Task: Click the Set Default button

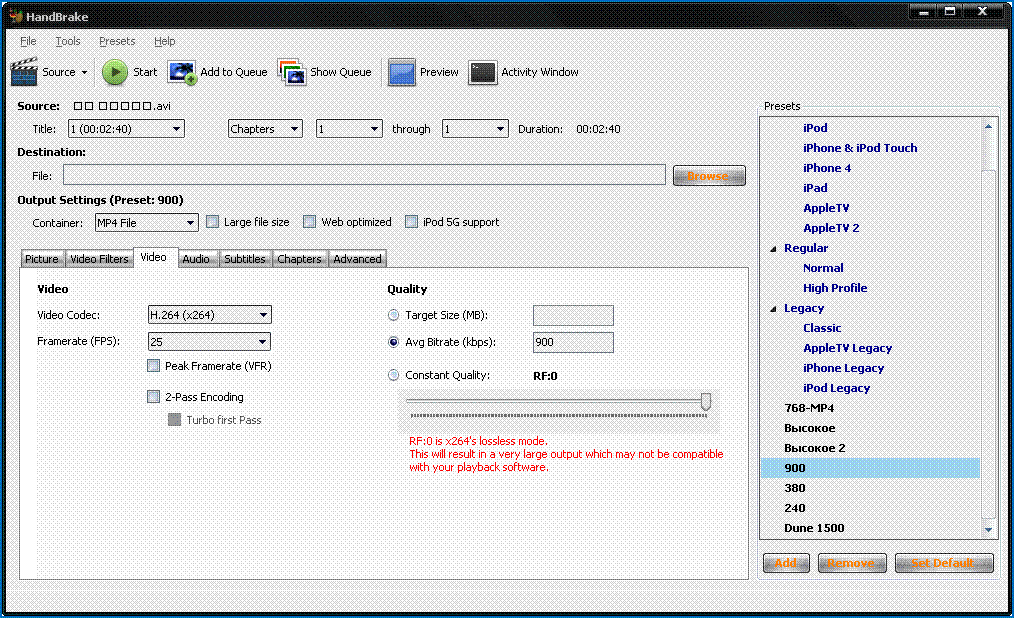Action: click(x=944, y=563)
